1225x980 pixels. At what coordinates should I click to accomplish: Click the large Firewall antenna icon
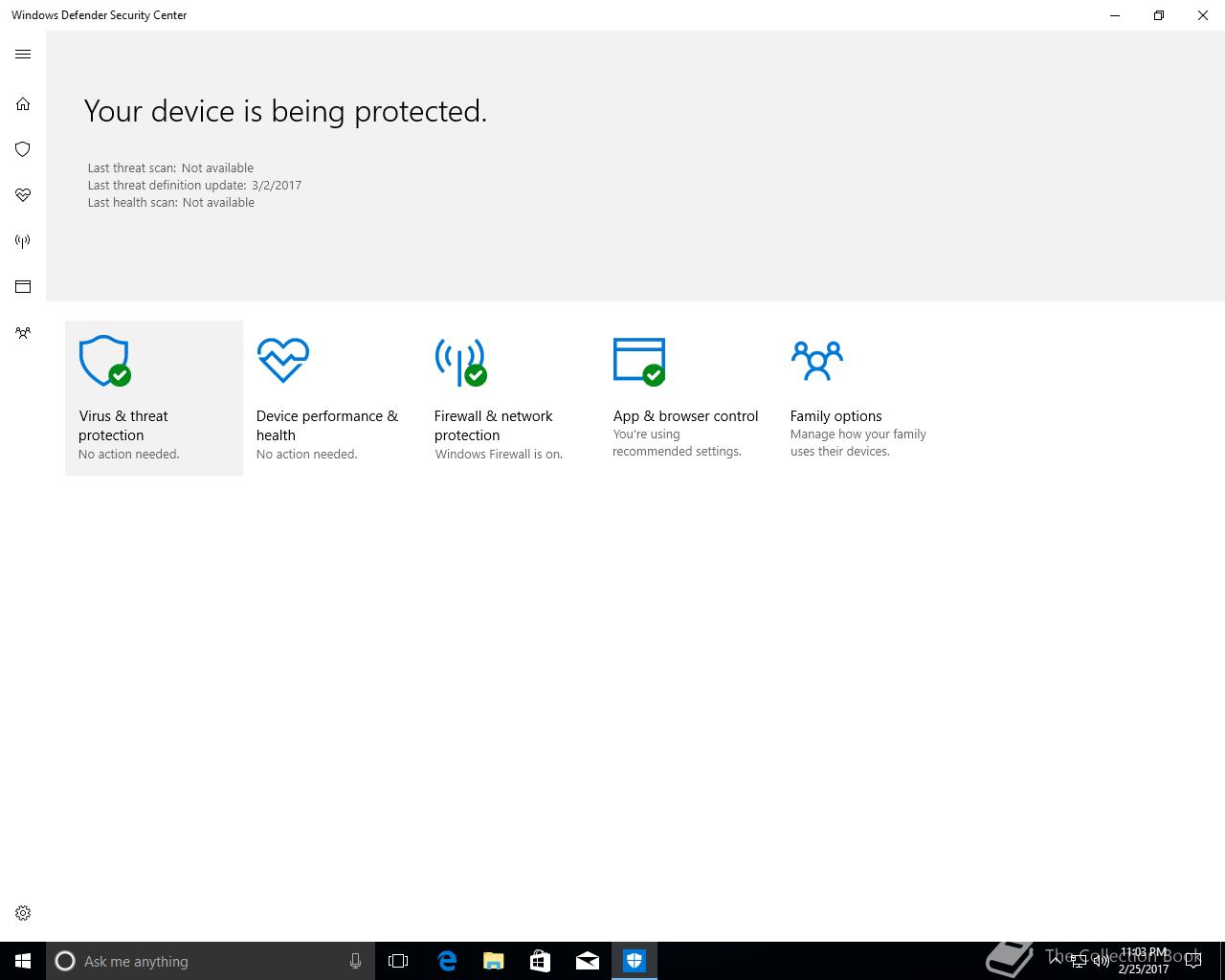[461, 362]
